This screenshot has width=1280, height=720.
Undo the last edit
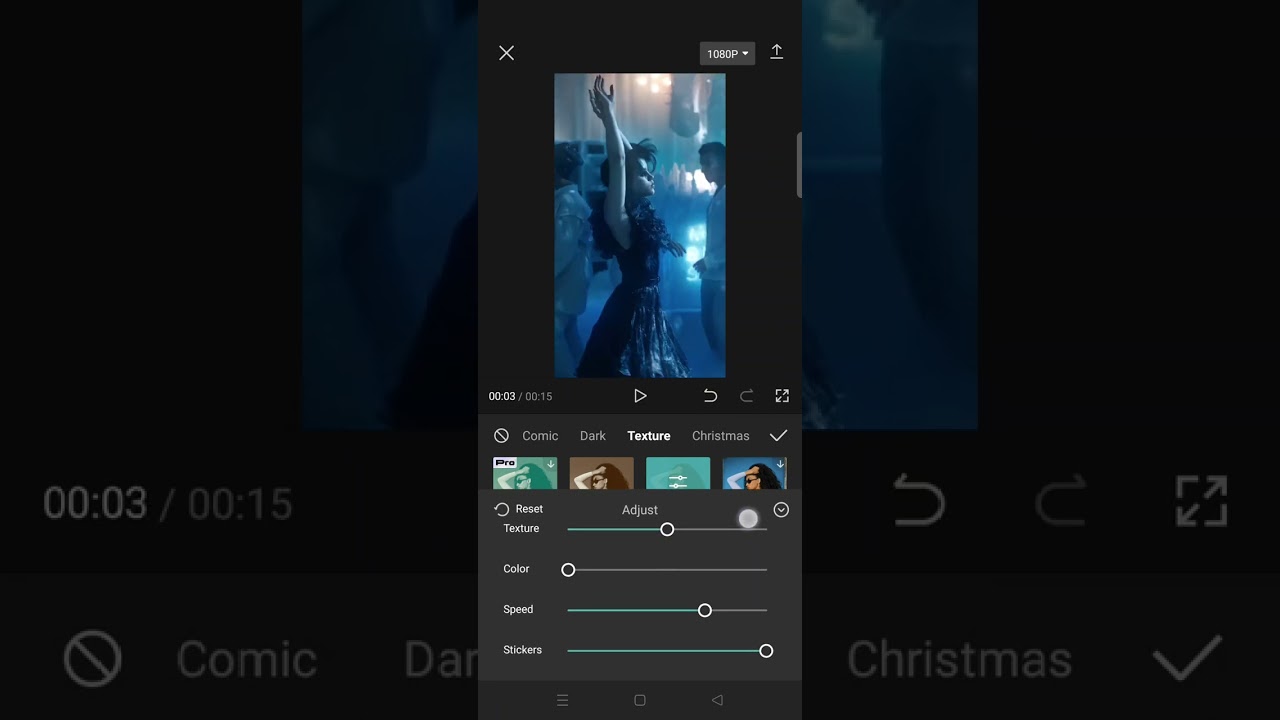710,396
